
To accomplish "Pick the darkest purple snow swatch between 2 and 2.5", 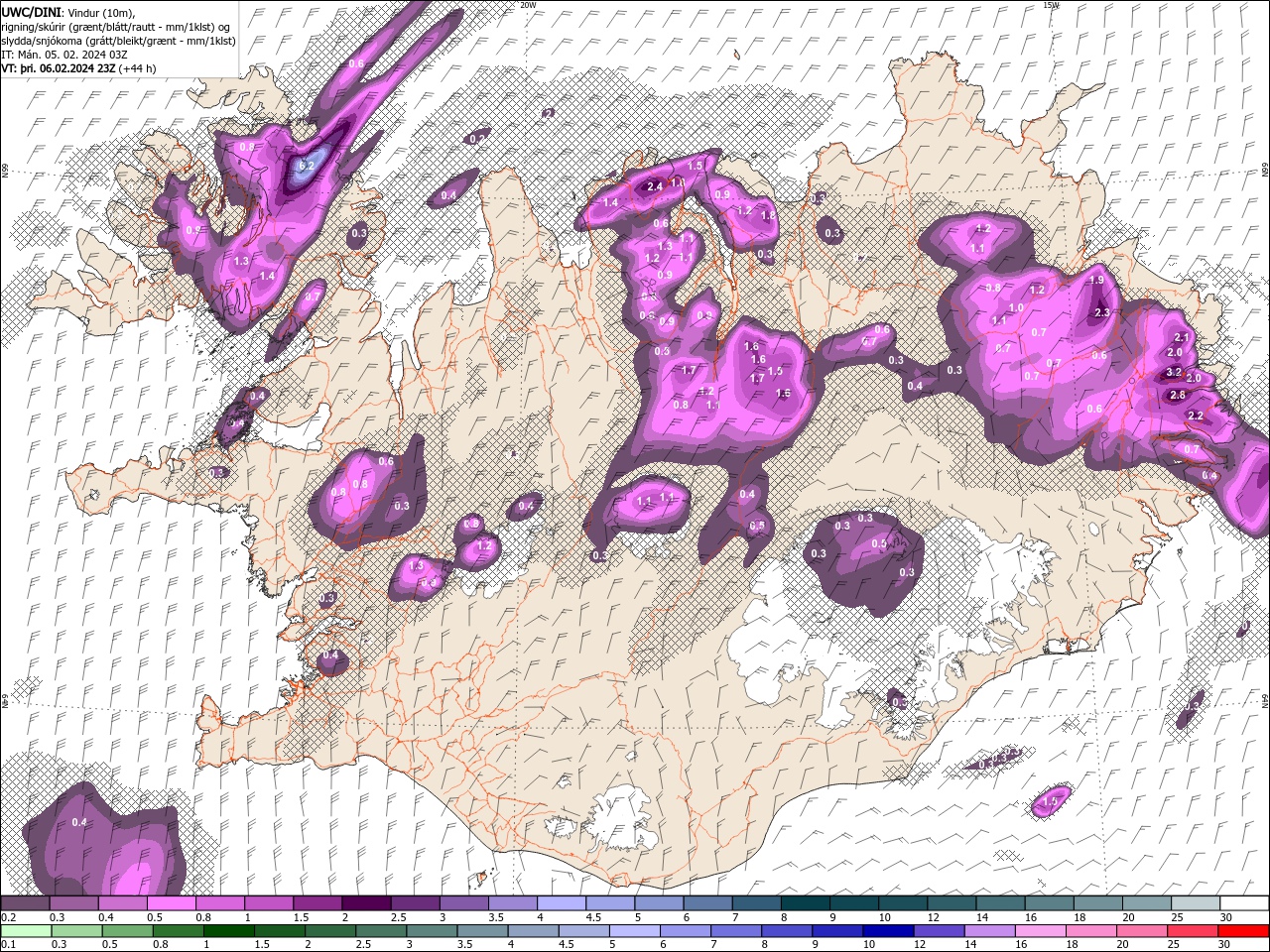I will click(x=367, y=903).
